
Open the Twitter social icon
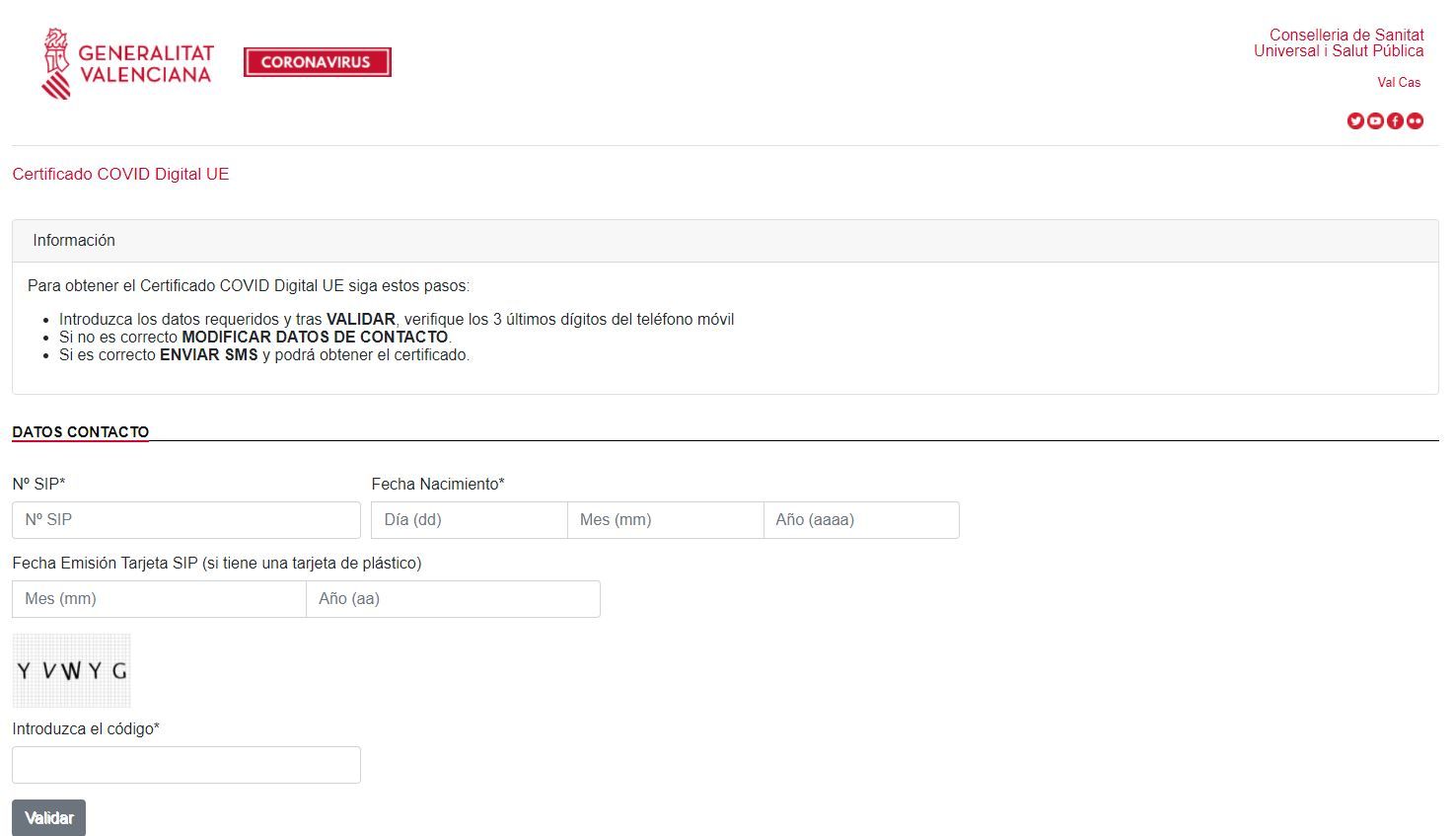pos(1355,121)
